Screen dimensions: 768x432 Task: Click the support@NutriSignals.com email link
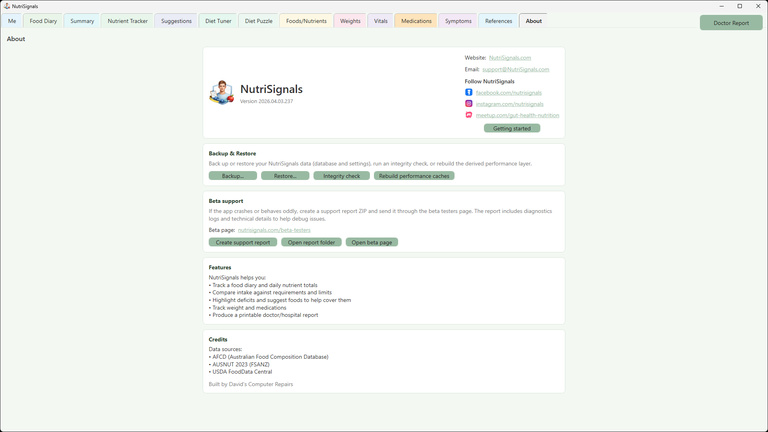(516, 70)
